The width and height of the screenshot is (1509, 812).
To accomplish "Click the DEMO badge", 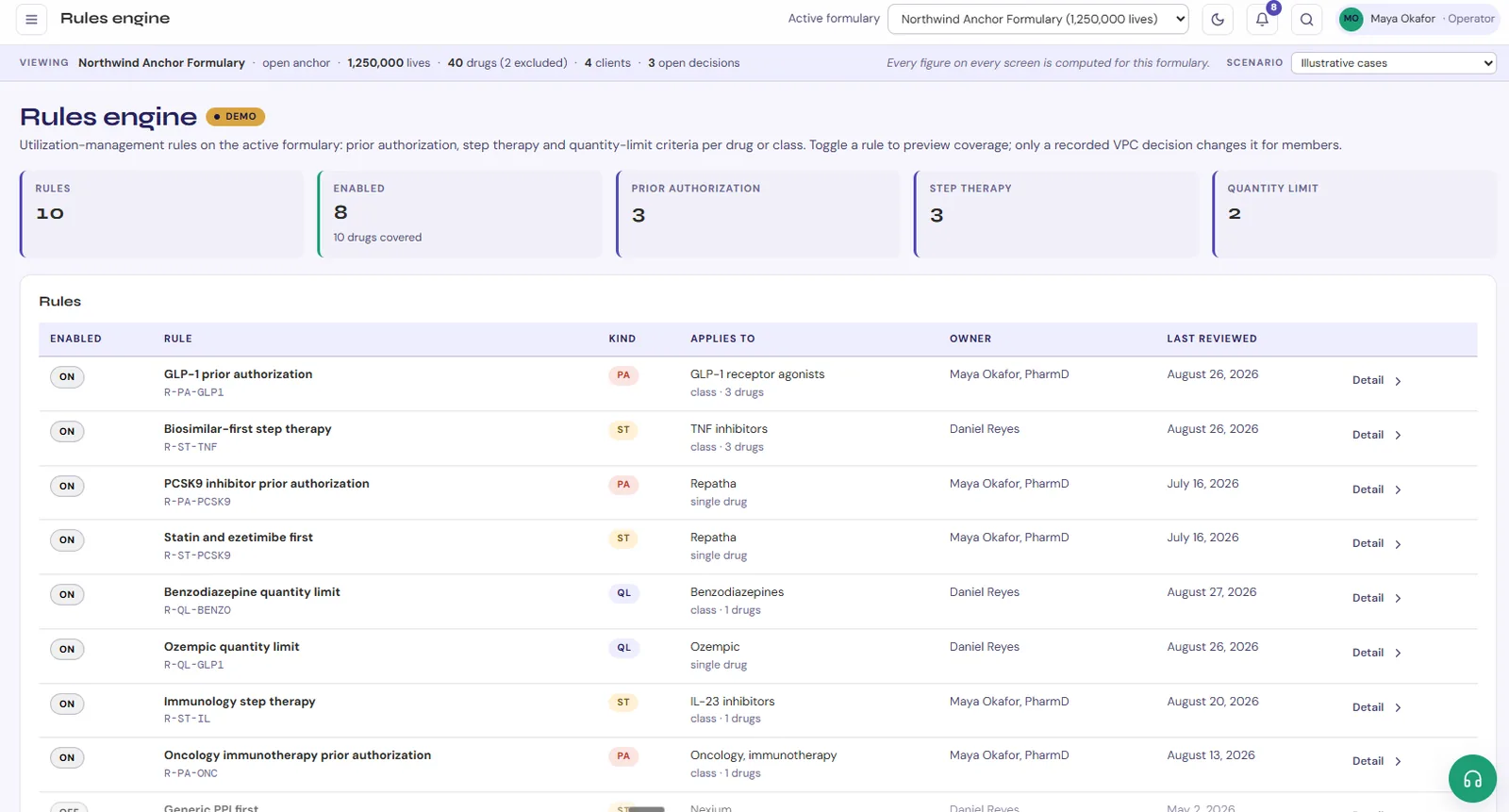I will (236, 117).
